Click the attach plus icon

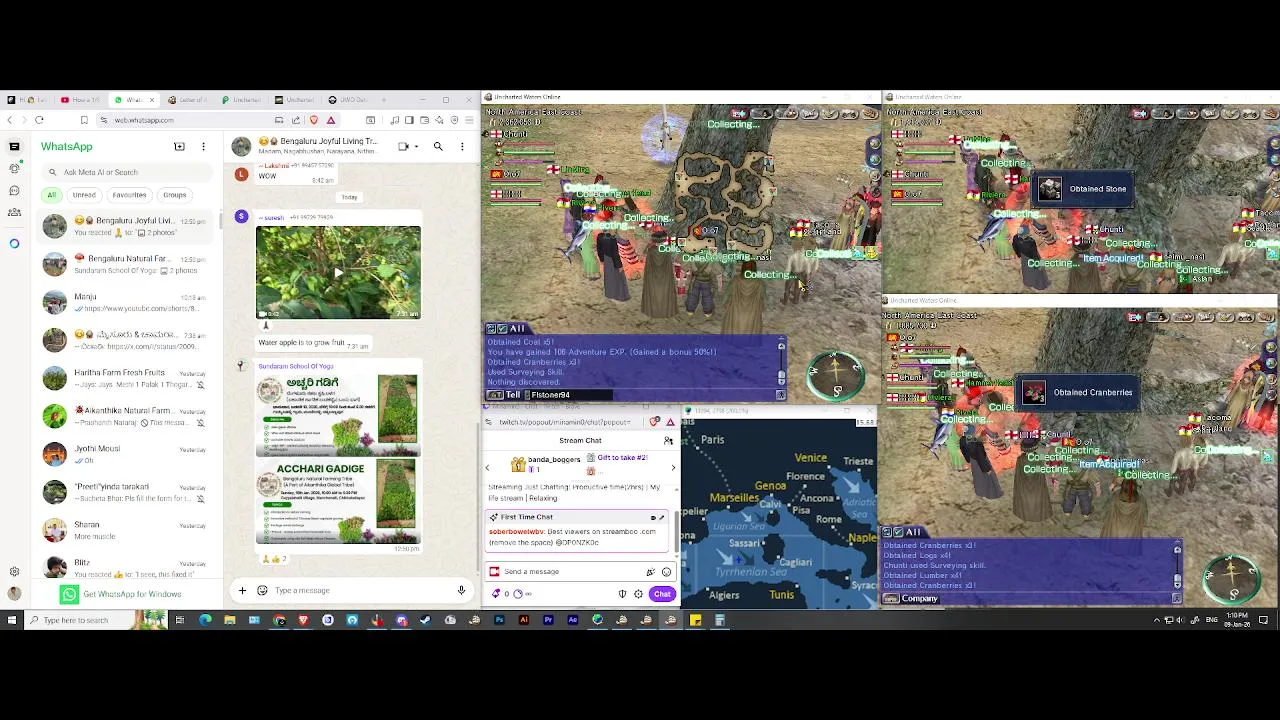(x=242, y=590)
